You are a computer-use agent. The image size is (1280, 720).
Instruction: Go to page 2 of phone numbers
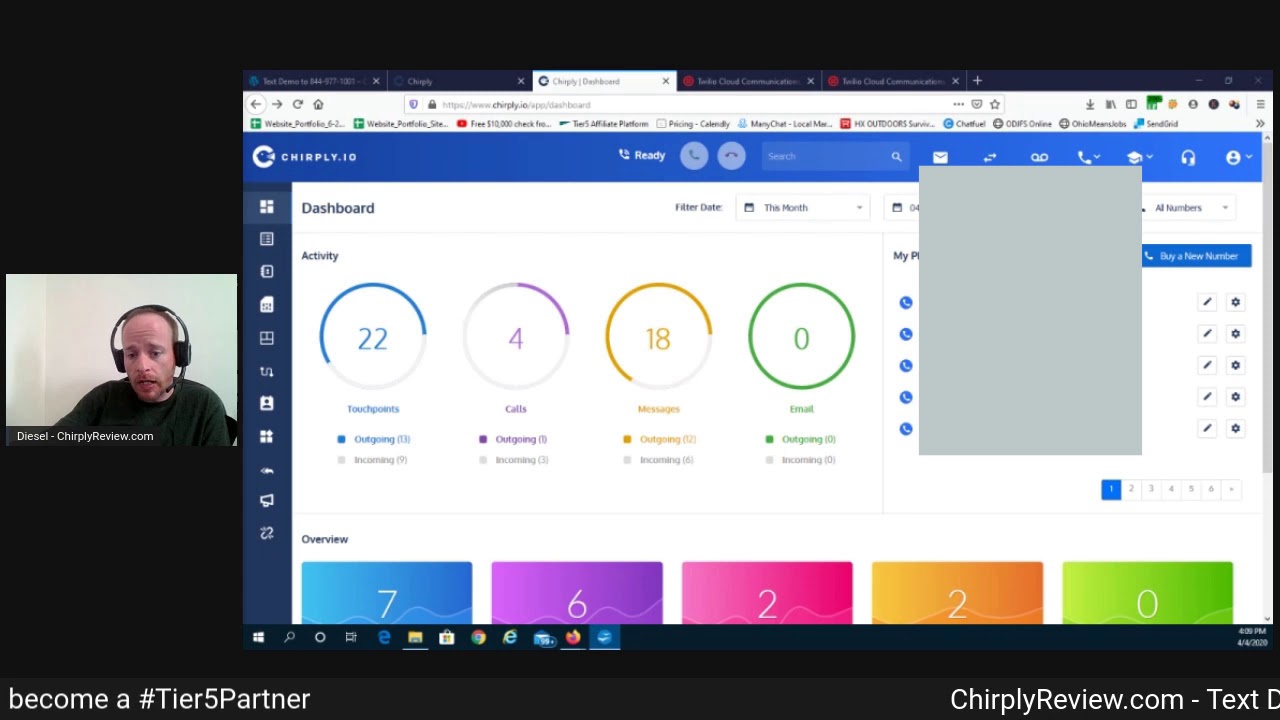click(x=1131, y=489)
